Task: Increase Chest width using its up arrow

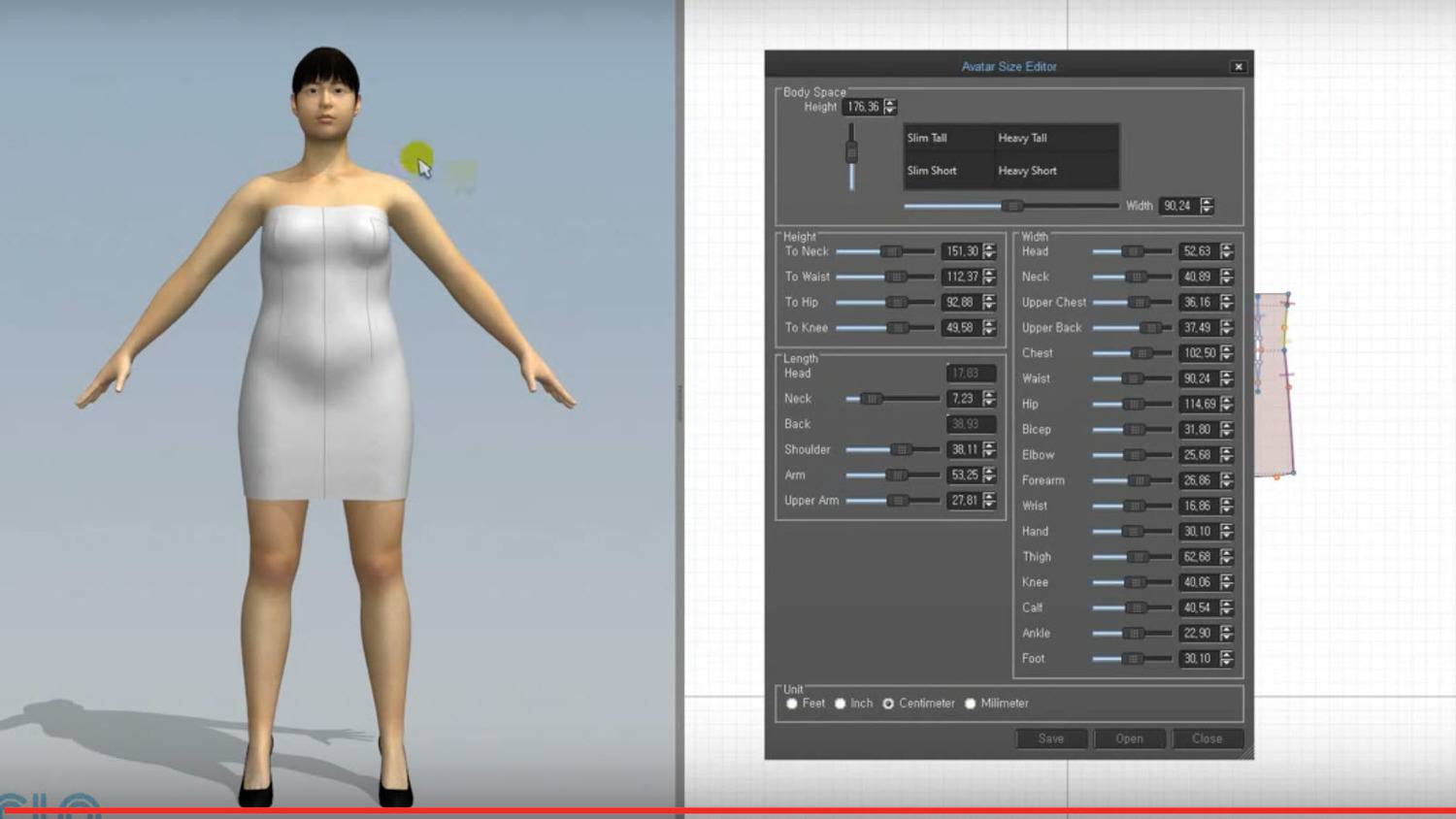Action: [1227, 349]
